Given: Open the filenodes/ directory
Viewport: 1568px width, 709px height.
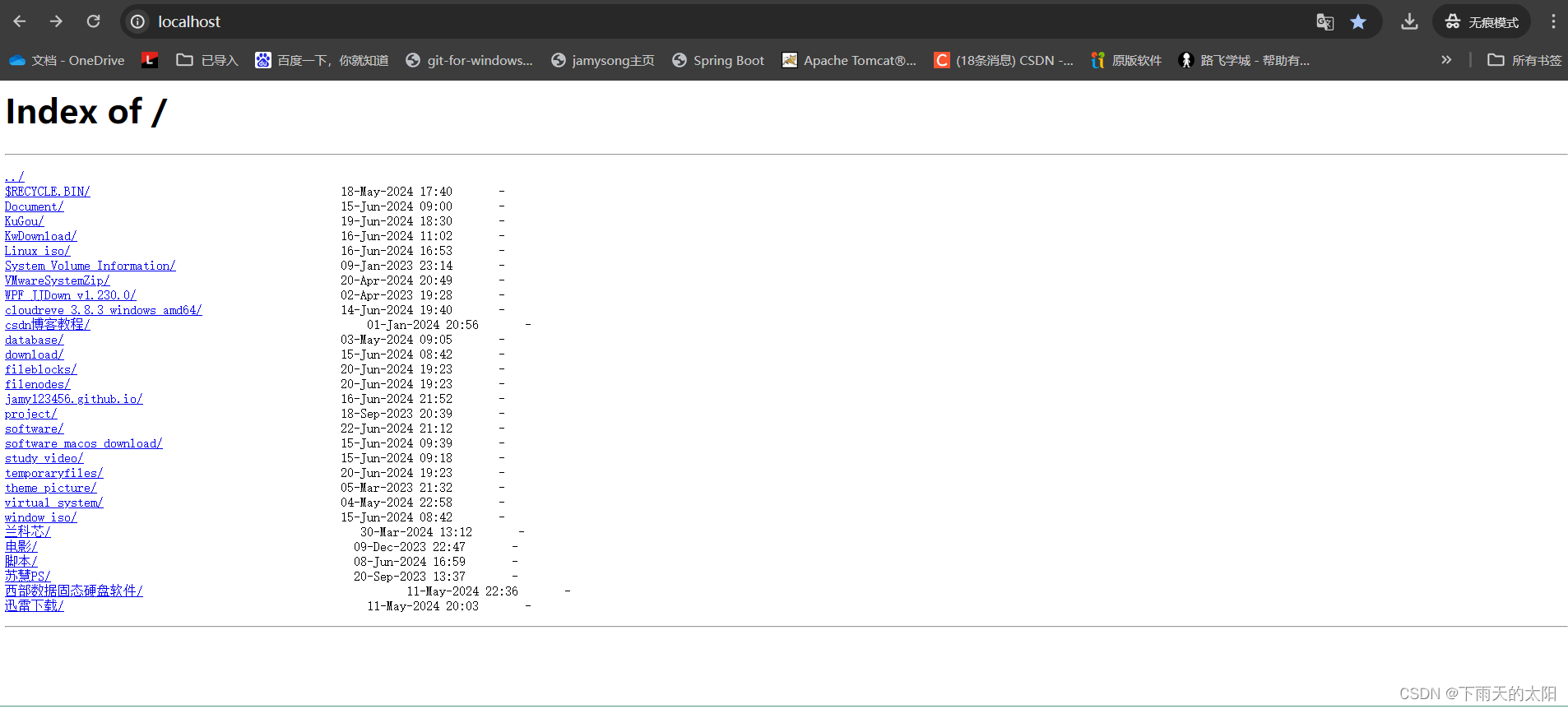Looking at the screenshot, I should pyautogui.click(x=38, y=384).
